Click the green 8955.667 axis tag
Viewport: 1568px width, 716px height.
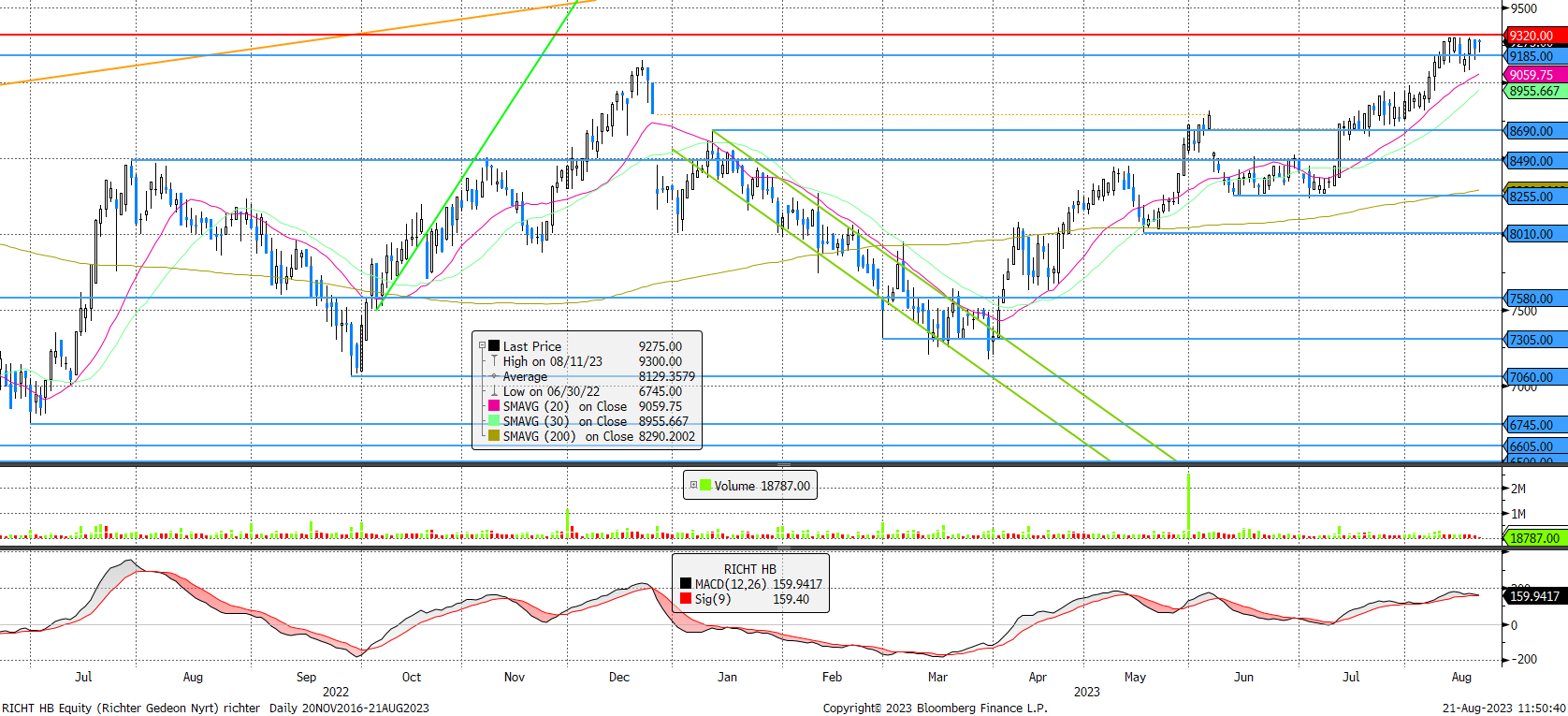(1533, 91)
